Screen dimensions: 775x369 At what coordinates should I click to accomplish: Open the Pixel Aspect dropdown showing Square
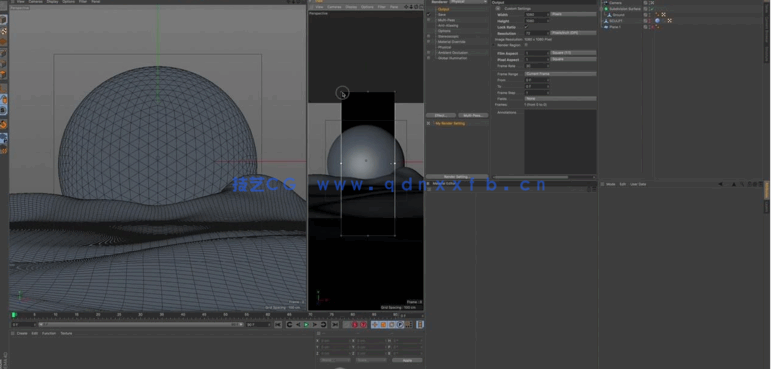(x=573, y=59)
